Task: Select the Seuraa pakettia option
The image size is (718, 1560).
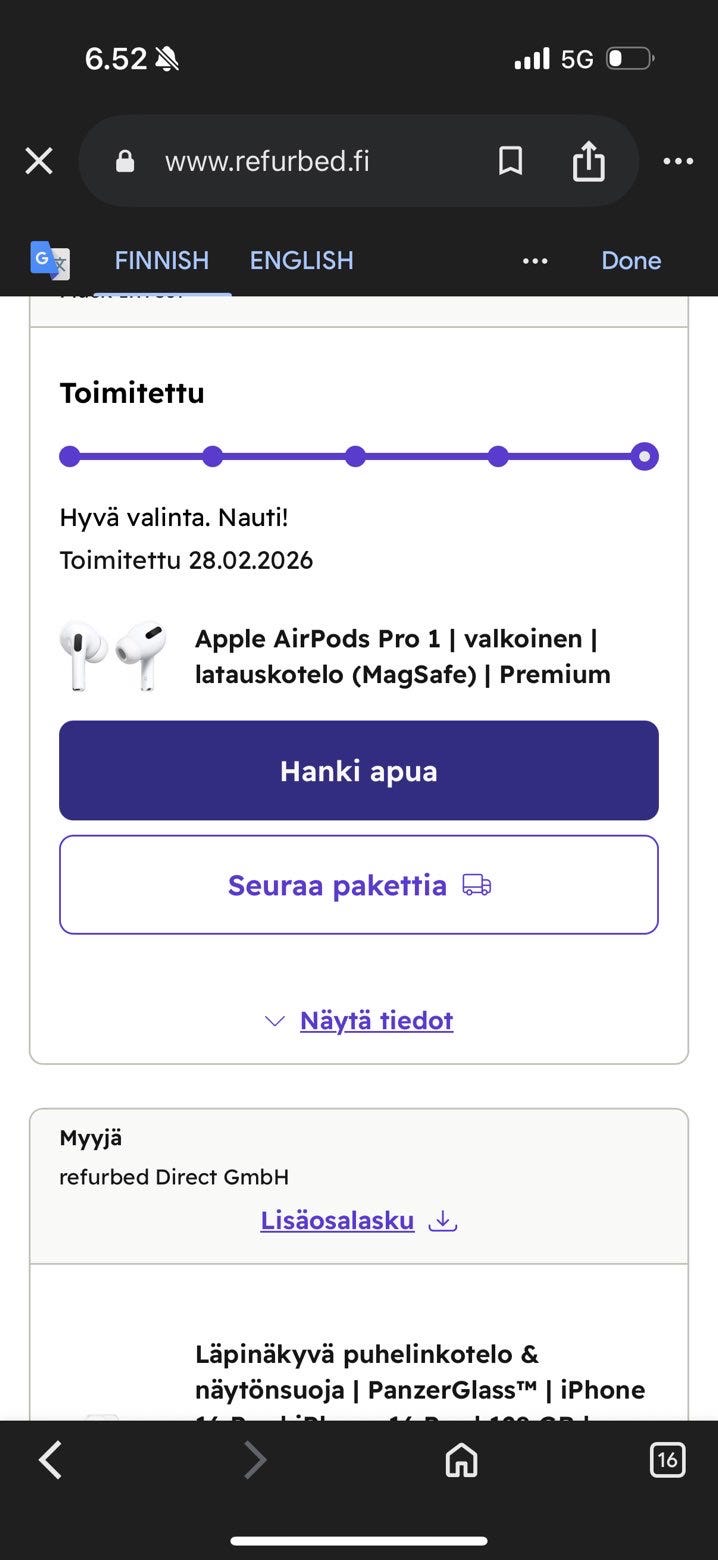Action: 358,885
